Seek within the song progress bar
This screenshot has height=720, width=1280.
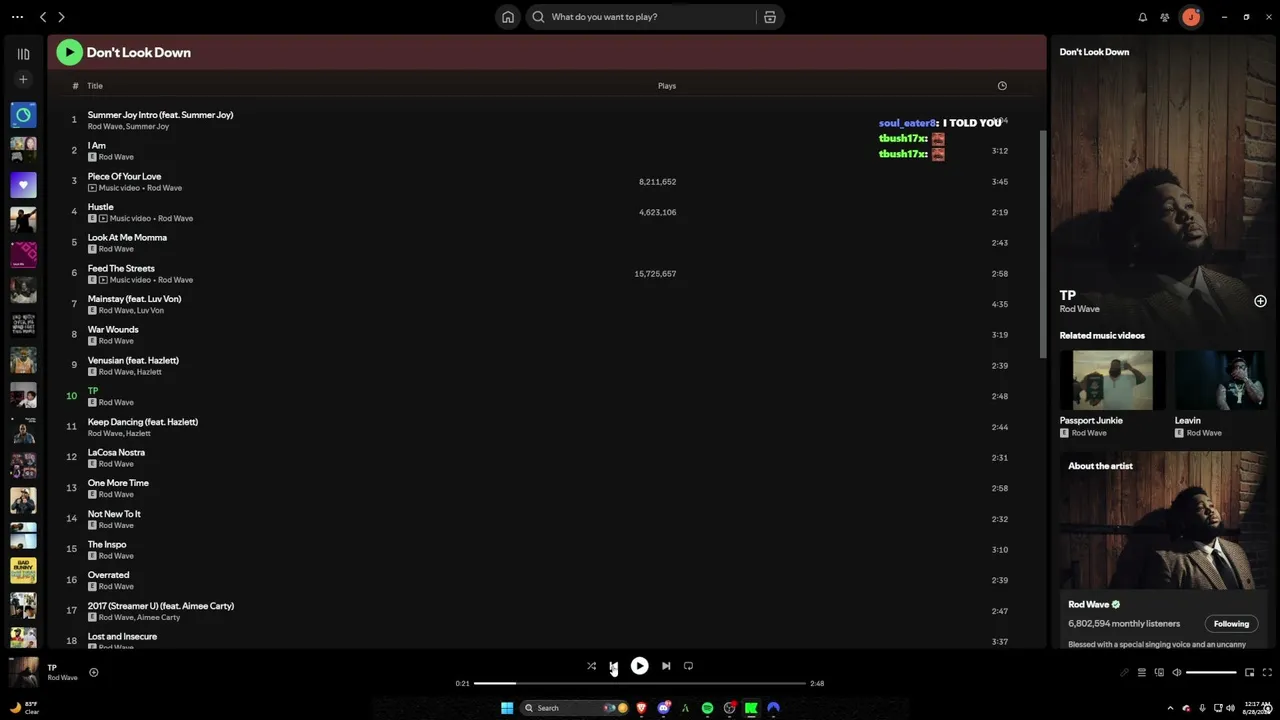coord(640,683)
